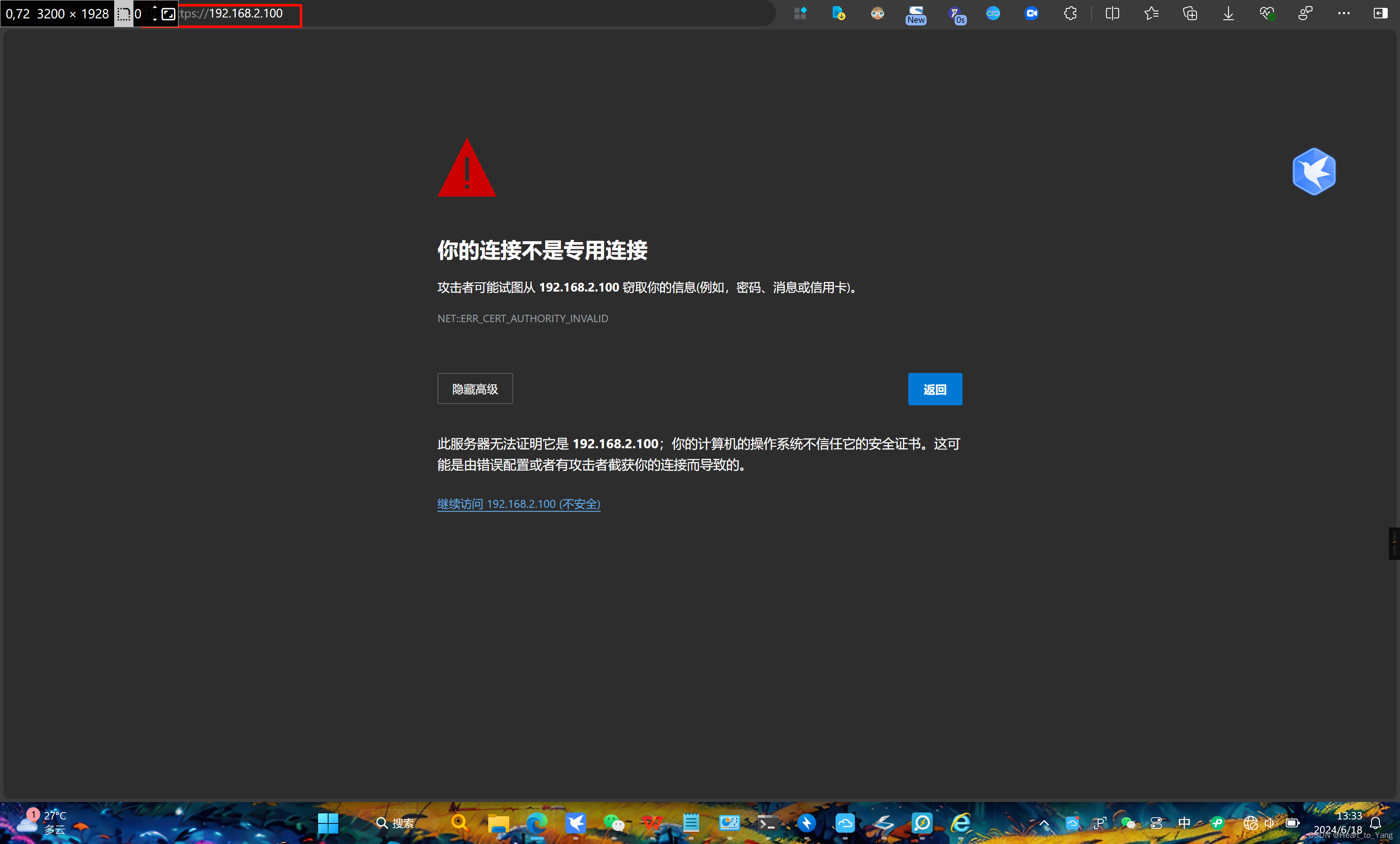The image size is (1400, 844).
Task: Follow the 继续访问 192.168.2.100 link
Action: (x=518, y=503)
